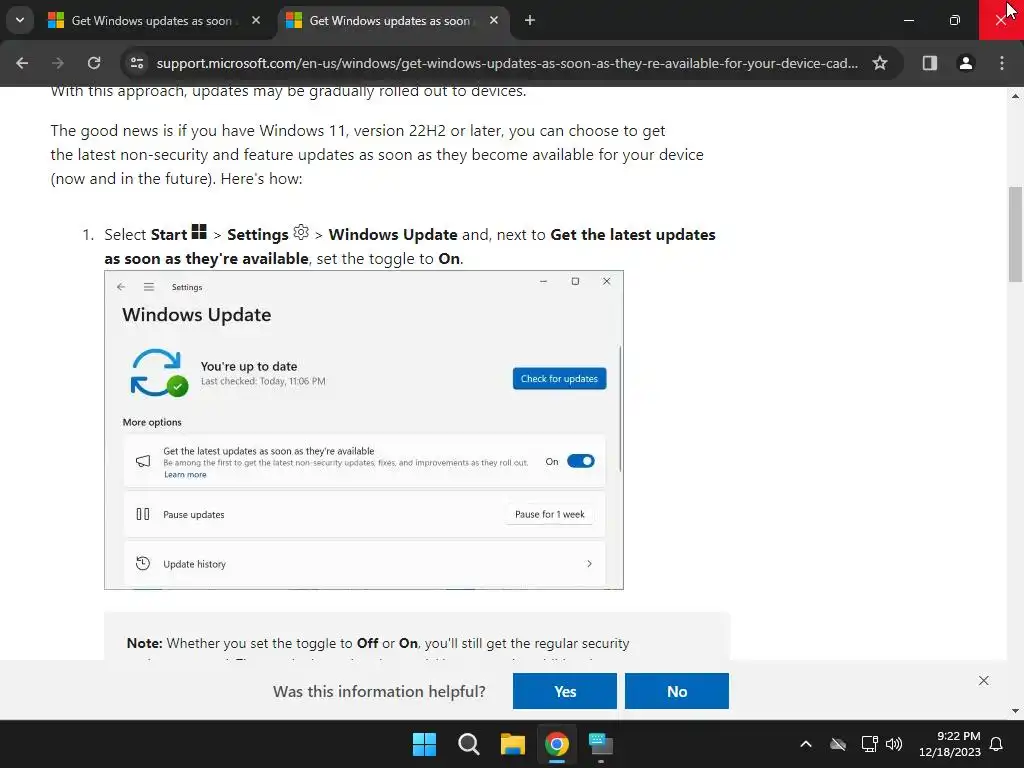
Task: Bookmark this page with the star icon
Action: 880,63
